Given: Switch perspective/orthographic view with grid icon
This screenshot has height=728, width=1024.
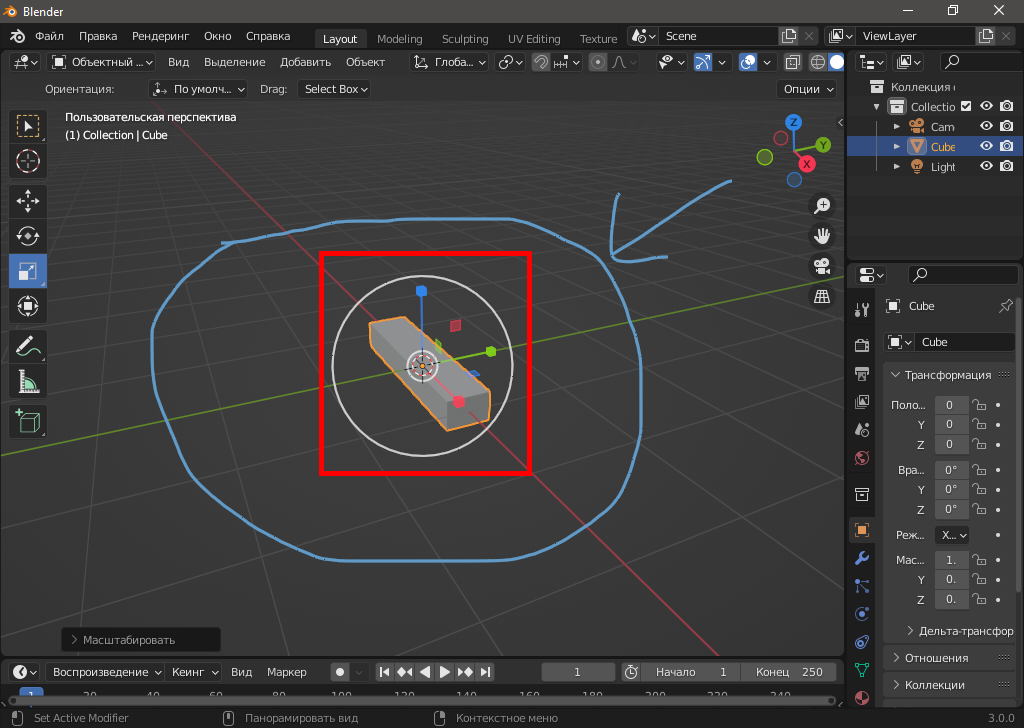Looking at the screenshot, I should tap(822, 297).
